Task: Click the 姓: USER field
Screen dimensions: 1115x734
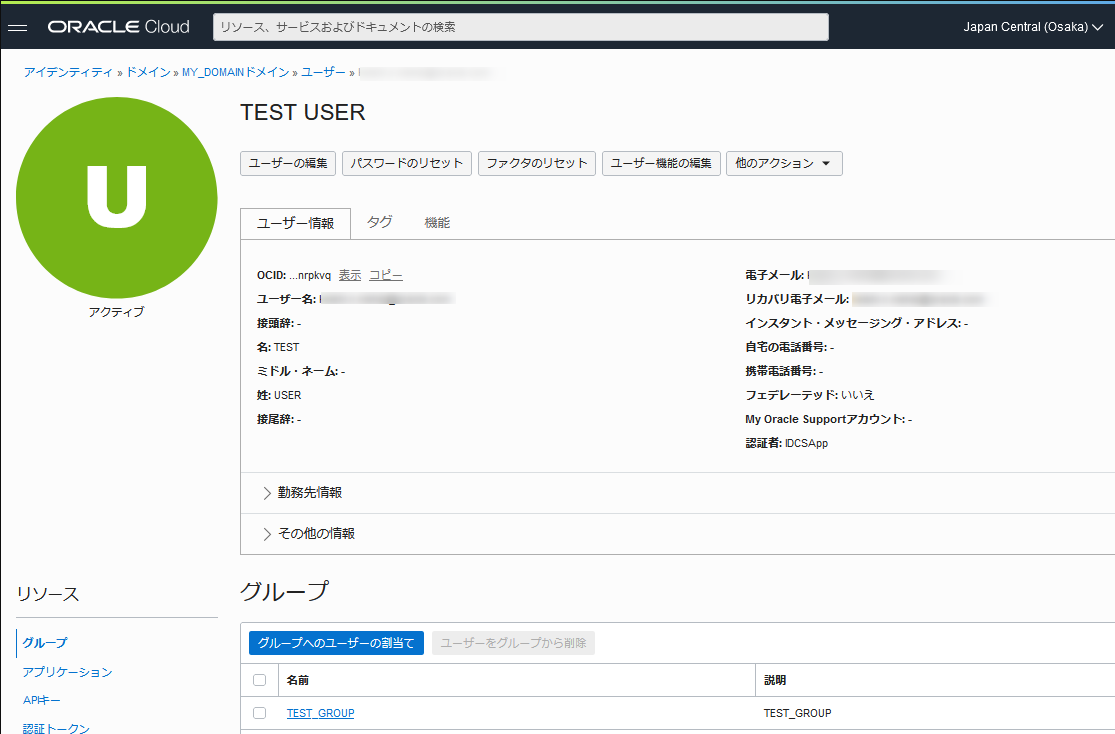Action: [279, 395]
